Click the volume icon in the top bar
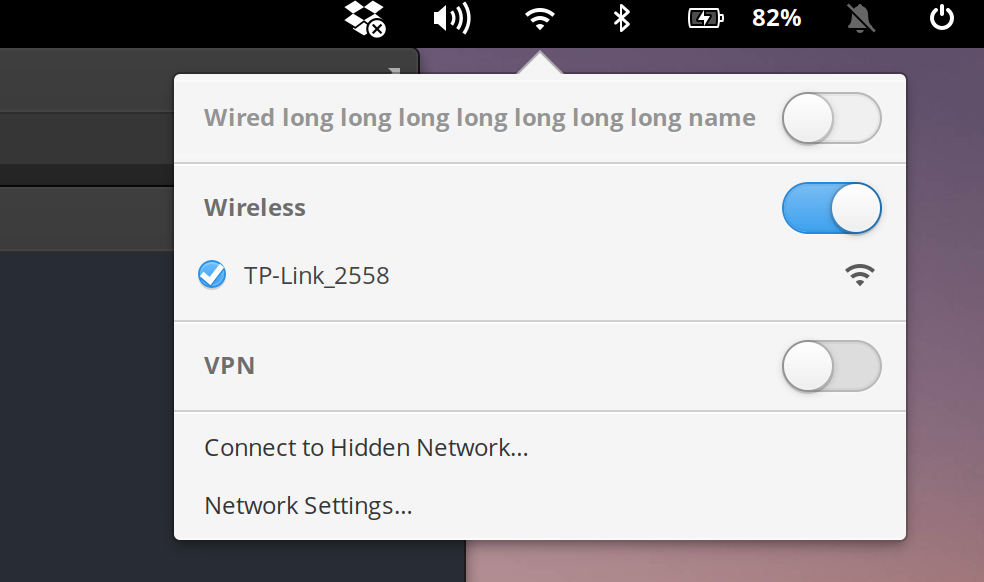The image size is (984, 582). coord(451,18)
